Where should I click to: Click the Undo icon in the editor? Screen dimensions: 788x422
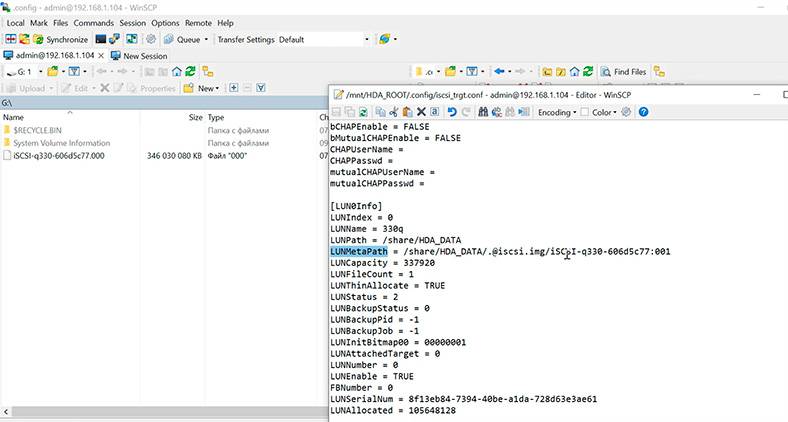[x=452, y=112]
